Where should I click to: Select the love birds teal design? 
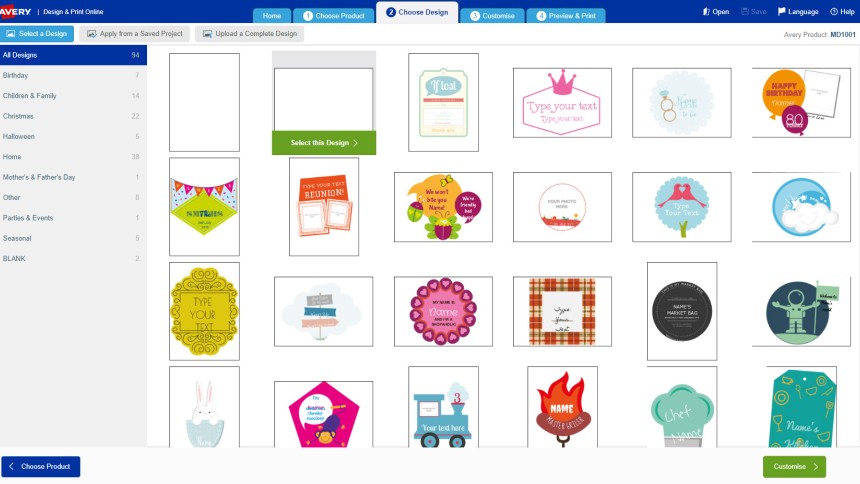click(681, 207)
